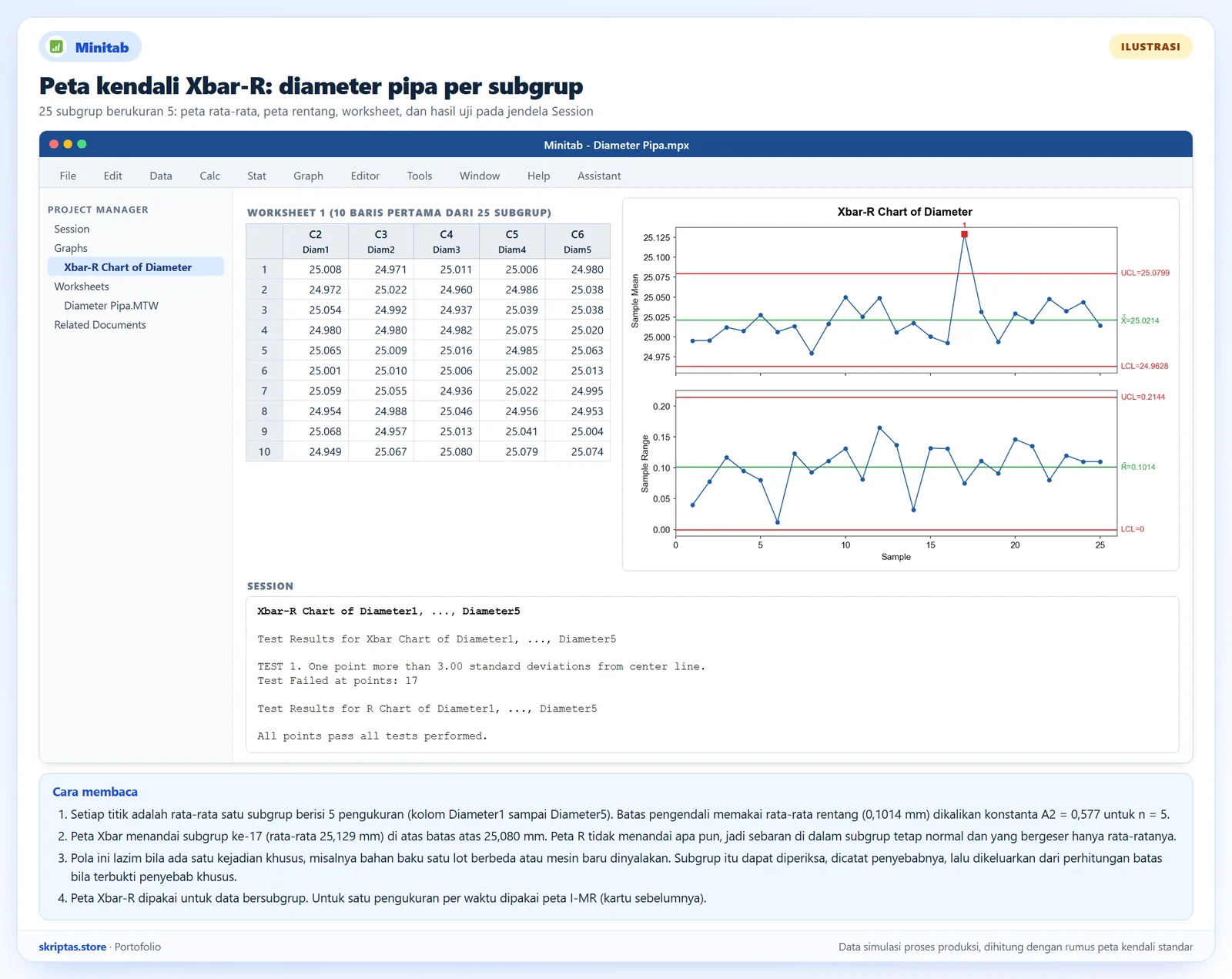Image resolution: width=1232 pixels, height=979 pixels.
Task: Click Xbar-R Chart of Diameter chart title
Action: (905, 212)
